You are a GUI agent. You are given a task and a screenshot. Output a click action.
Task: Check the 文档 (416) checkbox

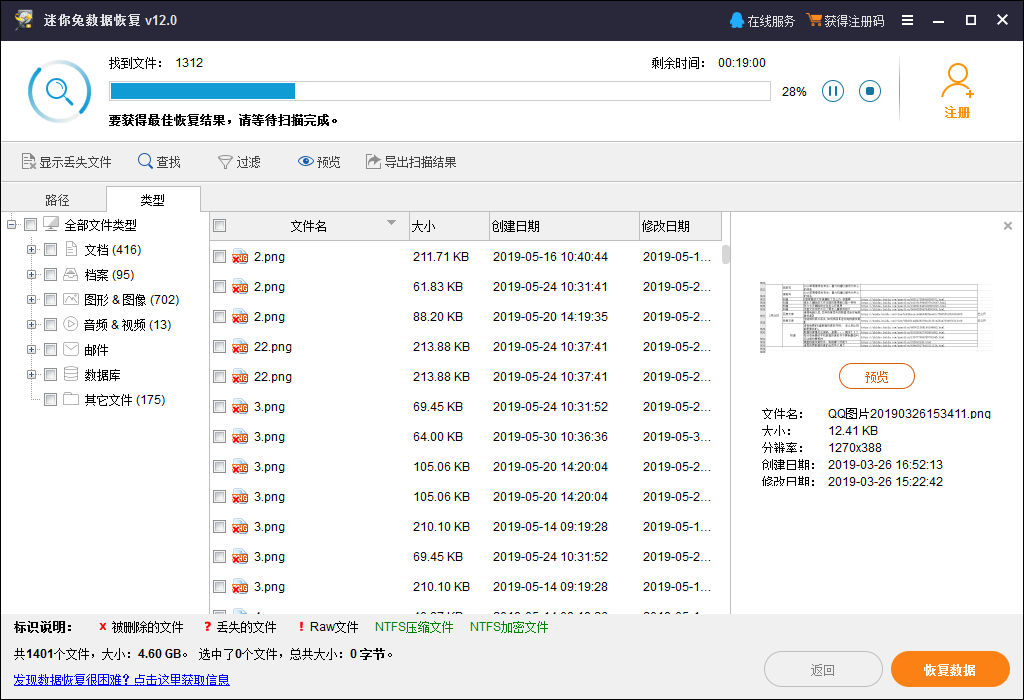(50, 249)
